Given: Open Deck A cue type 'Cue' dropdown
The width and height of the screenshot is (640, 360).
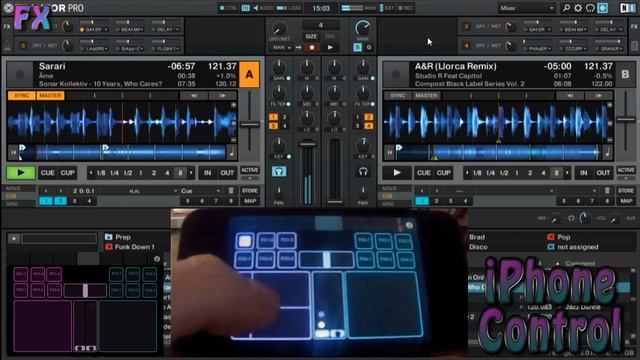Looking at the screenshot, I should pyautogui.click(x=201, y=191).
